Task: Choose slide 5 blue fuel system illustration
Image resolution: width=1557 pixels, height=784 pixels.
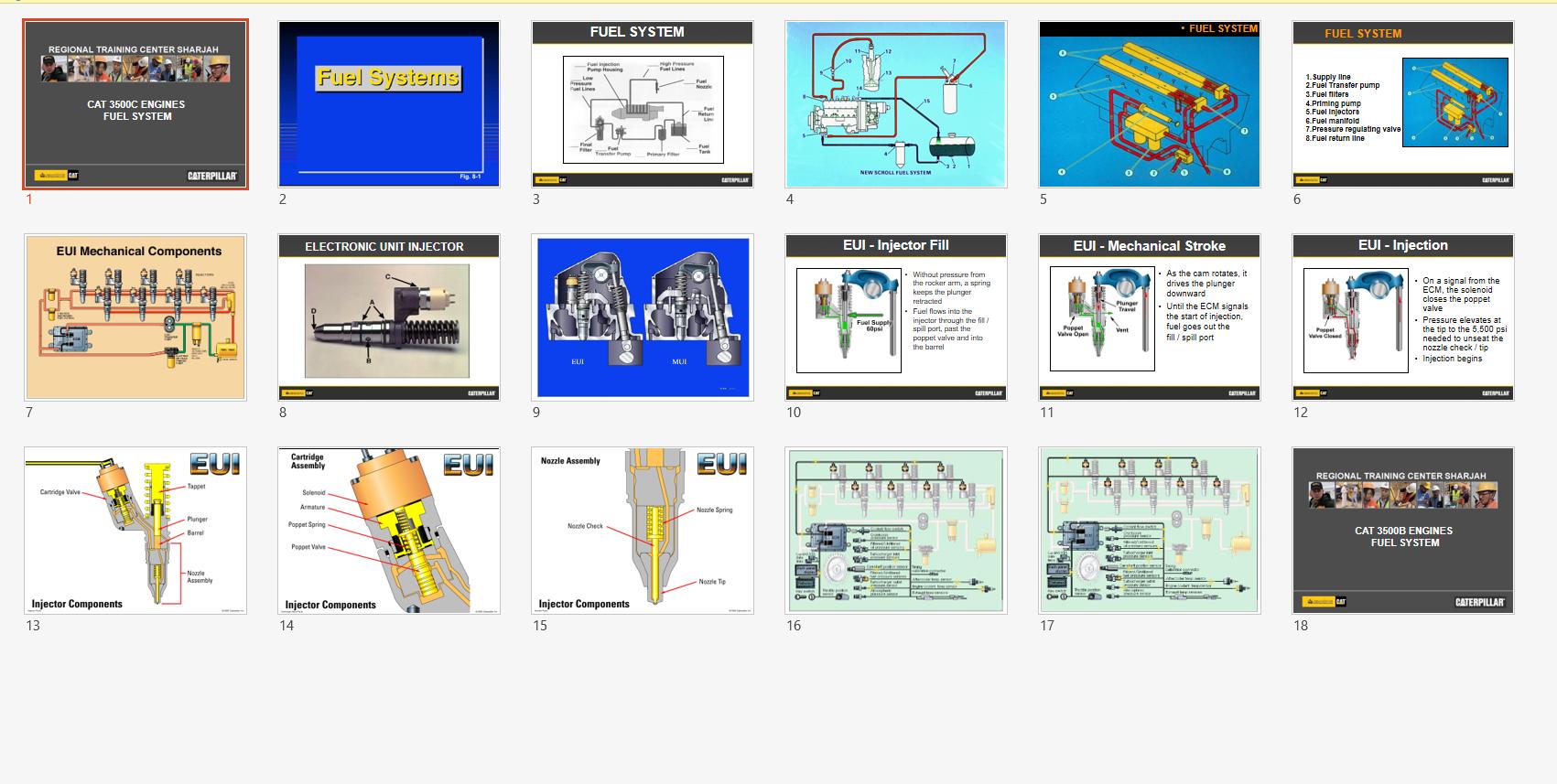Action: (x=1150, y=104)
